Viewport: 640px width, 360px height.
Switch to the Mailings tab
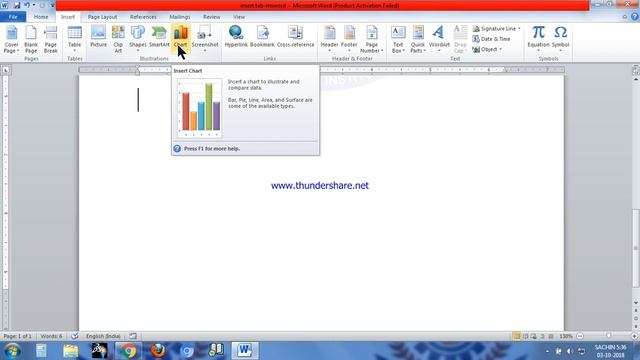coord(180,17)
